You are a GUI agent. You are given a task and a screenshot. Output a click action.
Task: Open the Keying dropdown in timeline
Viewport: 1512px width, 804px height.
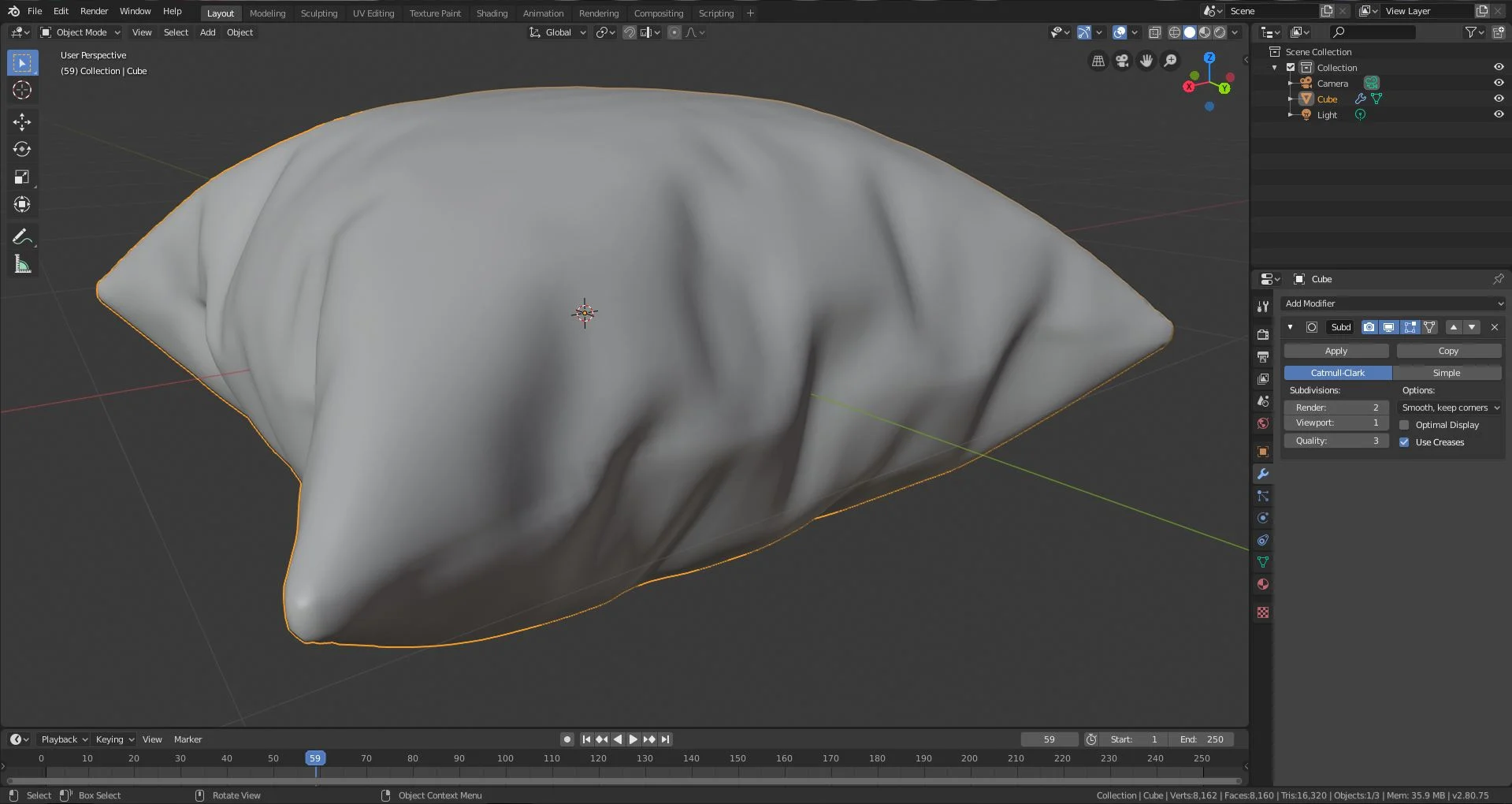115,739
